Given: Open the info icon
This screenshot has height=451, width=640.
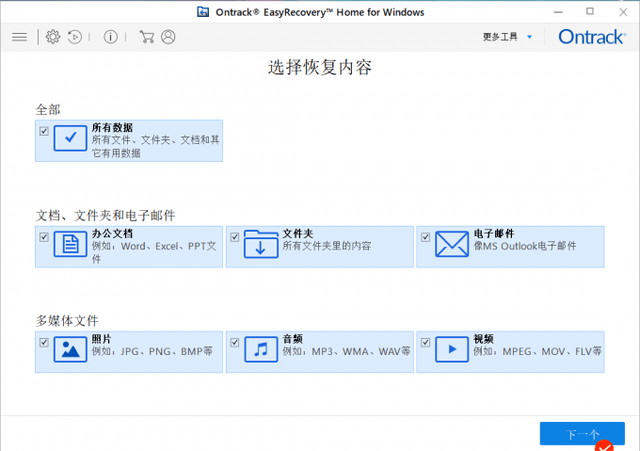Looking at the screenshot, I should [x=111, y=37].
